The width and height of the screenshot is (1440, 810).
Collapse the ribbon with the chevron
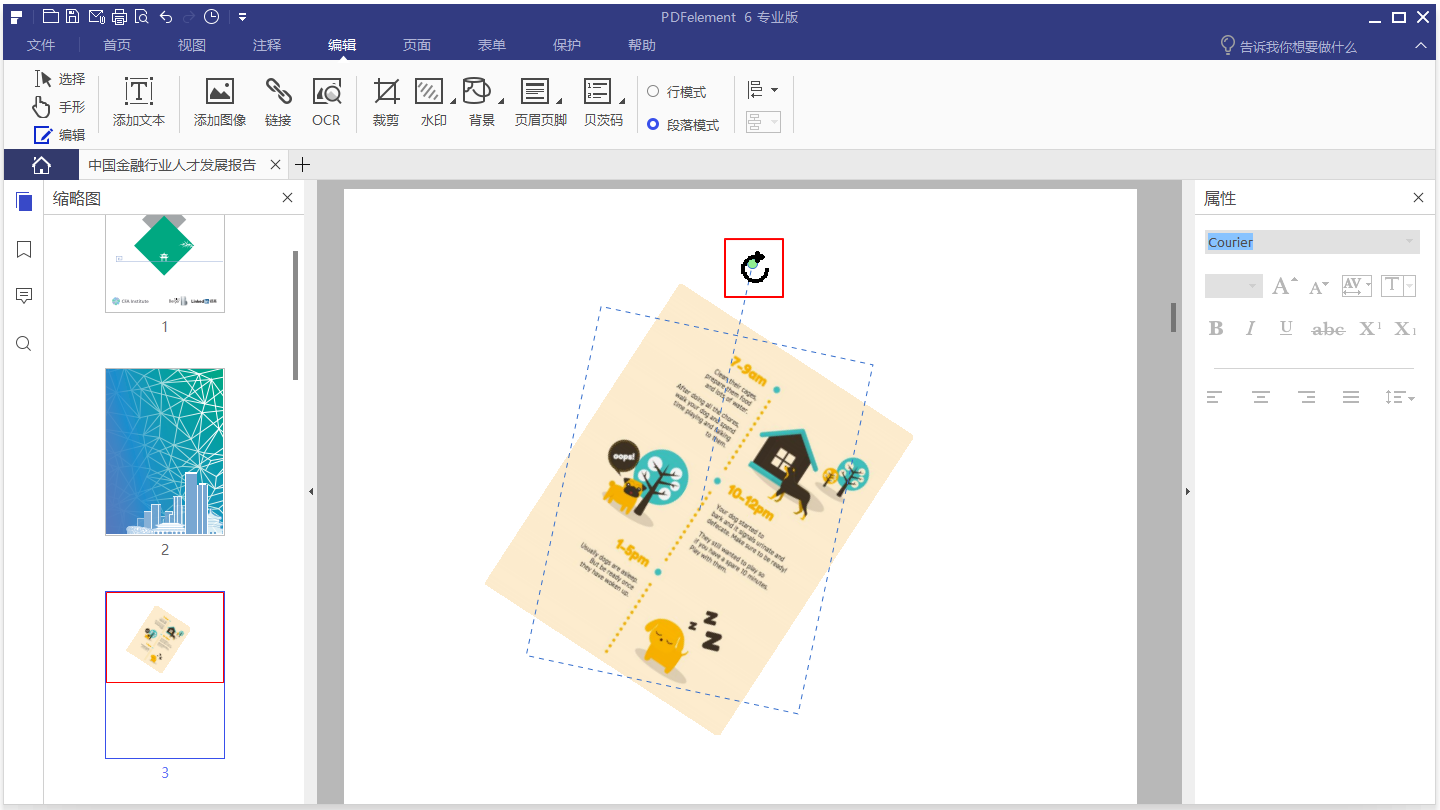tap(1420, 46)
